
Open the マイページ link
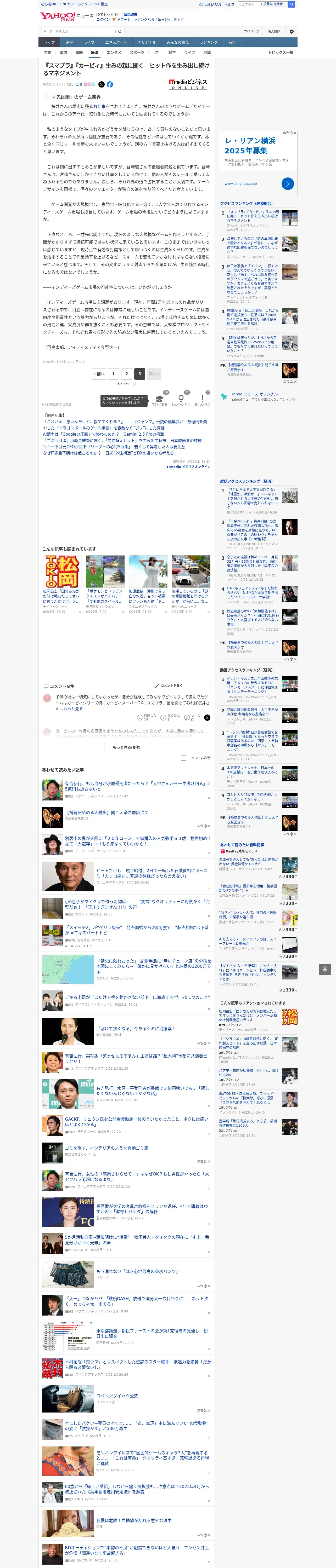tap(252, 32)
